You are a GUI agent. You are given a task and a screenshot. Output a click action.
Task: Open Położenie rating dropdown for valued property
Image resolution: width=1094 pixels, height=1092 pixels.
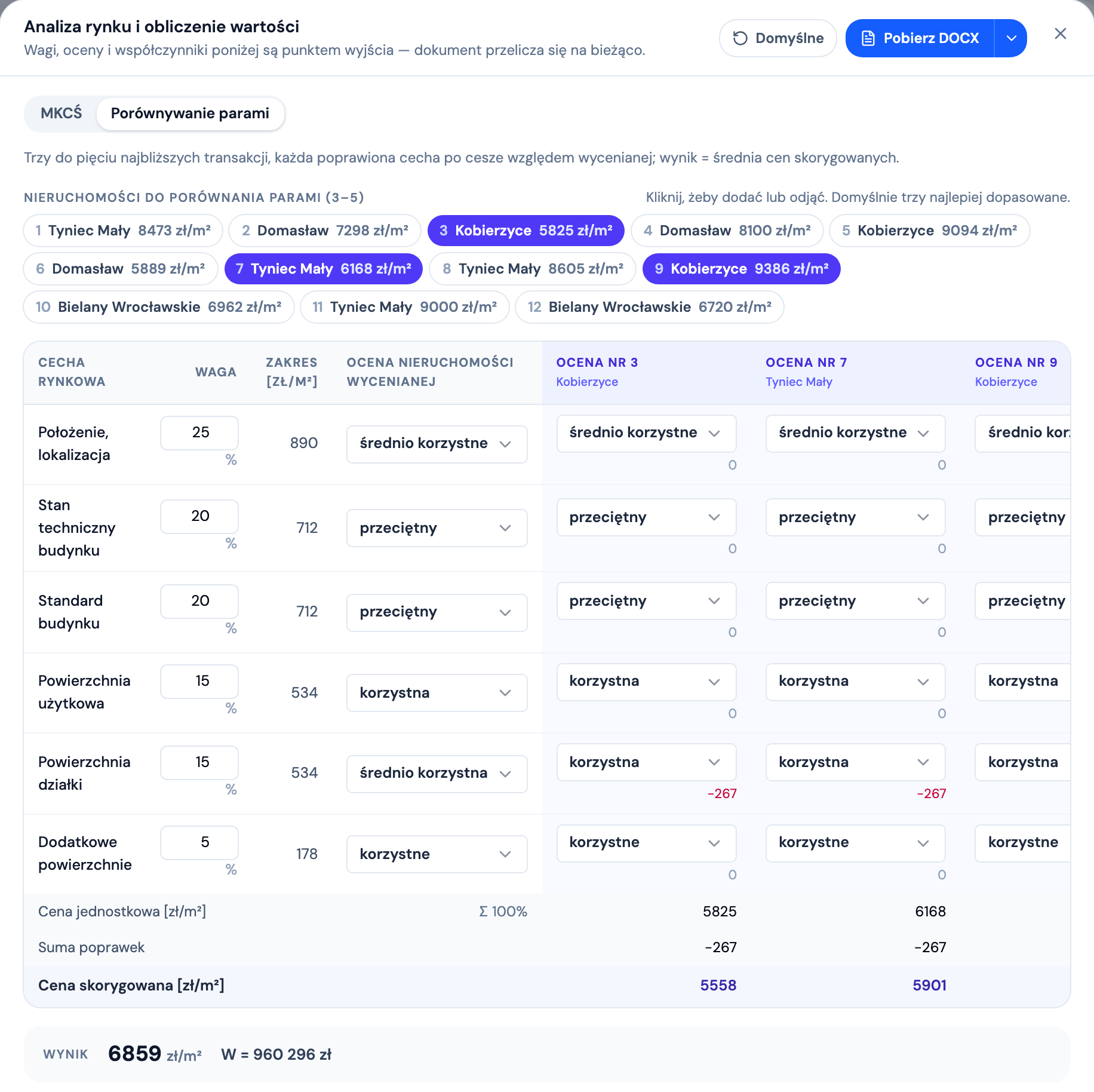coord(437,444)
